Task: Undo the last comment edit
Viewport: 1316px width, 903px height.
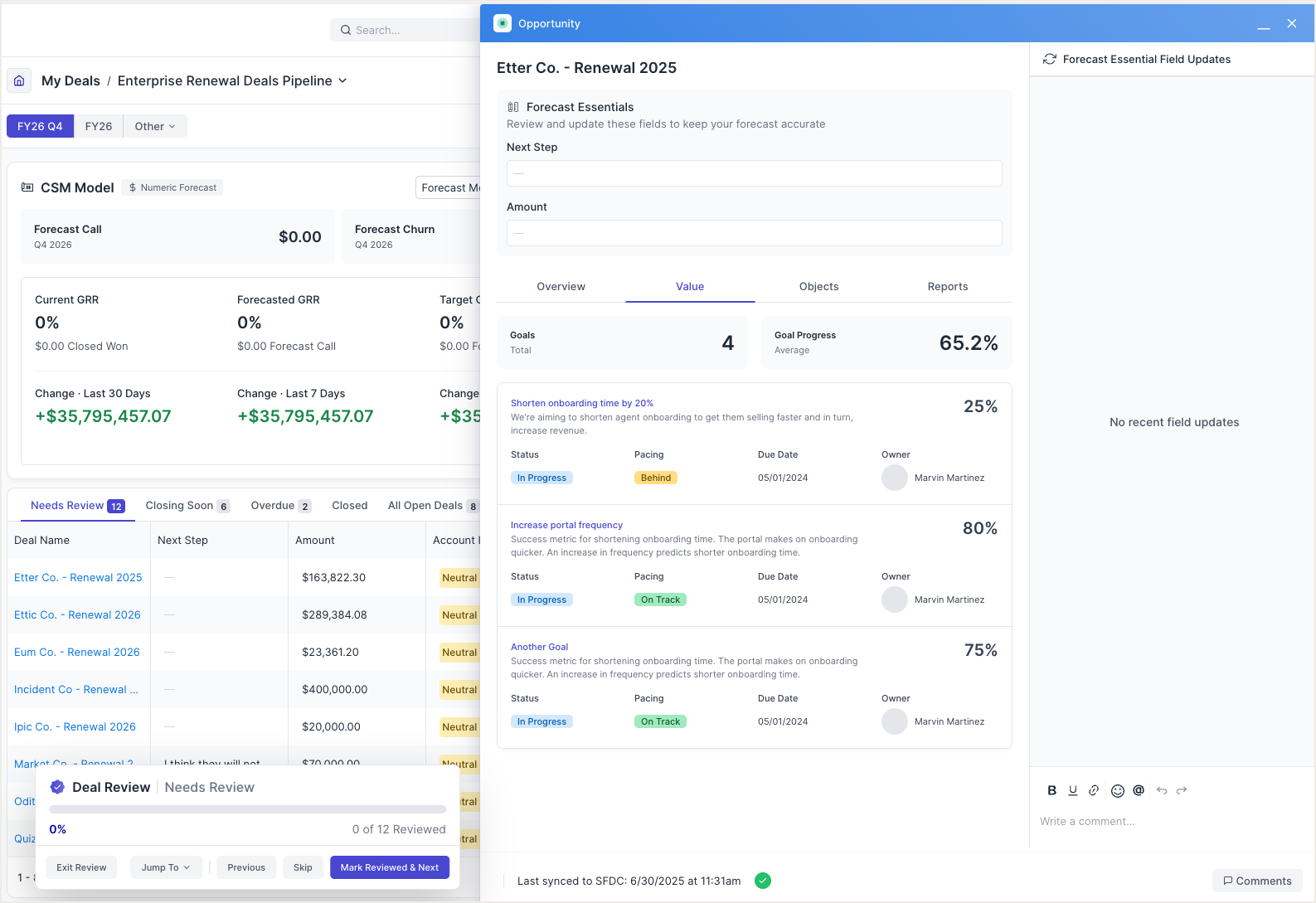Action: (x=1161, y=790)
